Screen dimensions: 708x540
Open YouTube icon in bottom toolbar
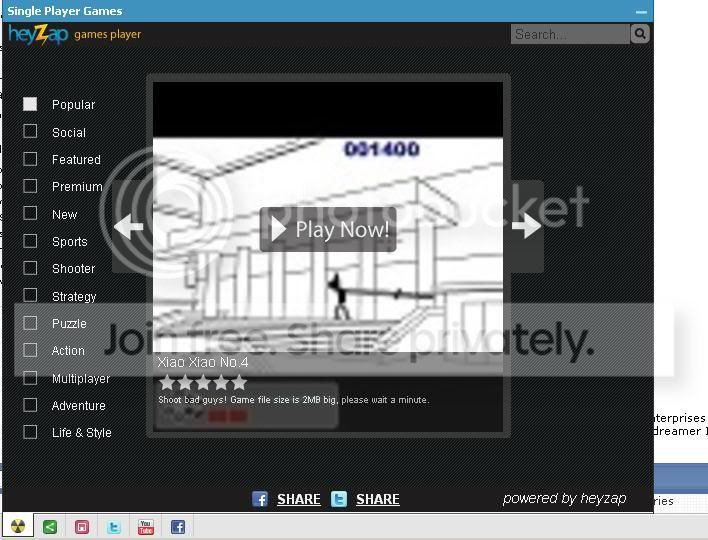(x=146, y=527)
